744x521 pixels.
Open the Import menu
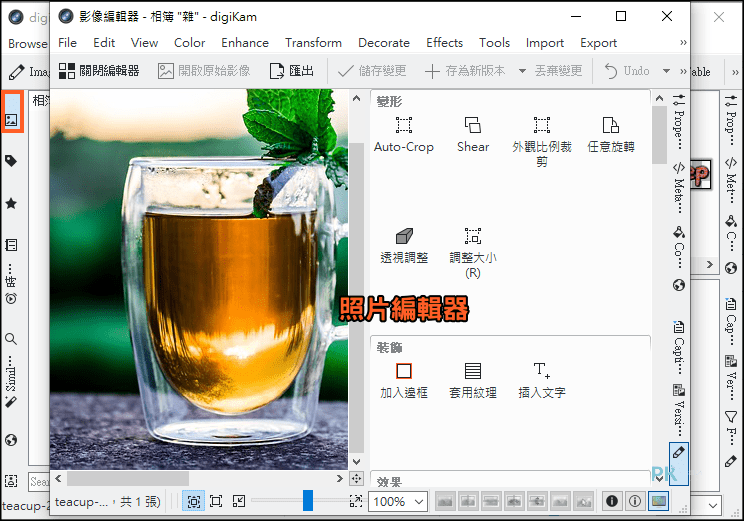pyautogui.click(x=545, y=43)
